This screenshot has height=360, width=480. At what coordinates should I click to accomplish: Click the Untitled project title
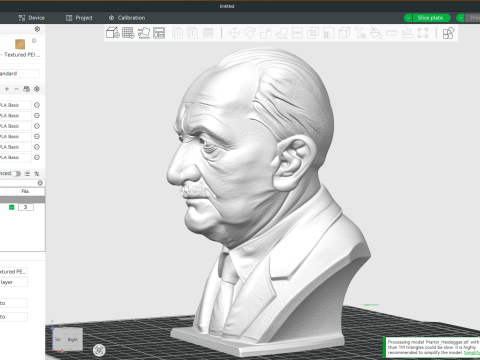pos(227,6)
